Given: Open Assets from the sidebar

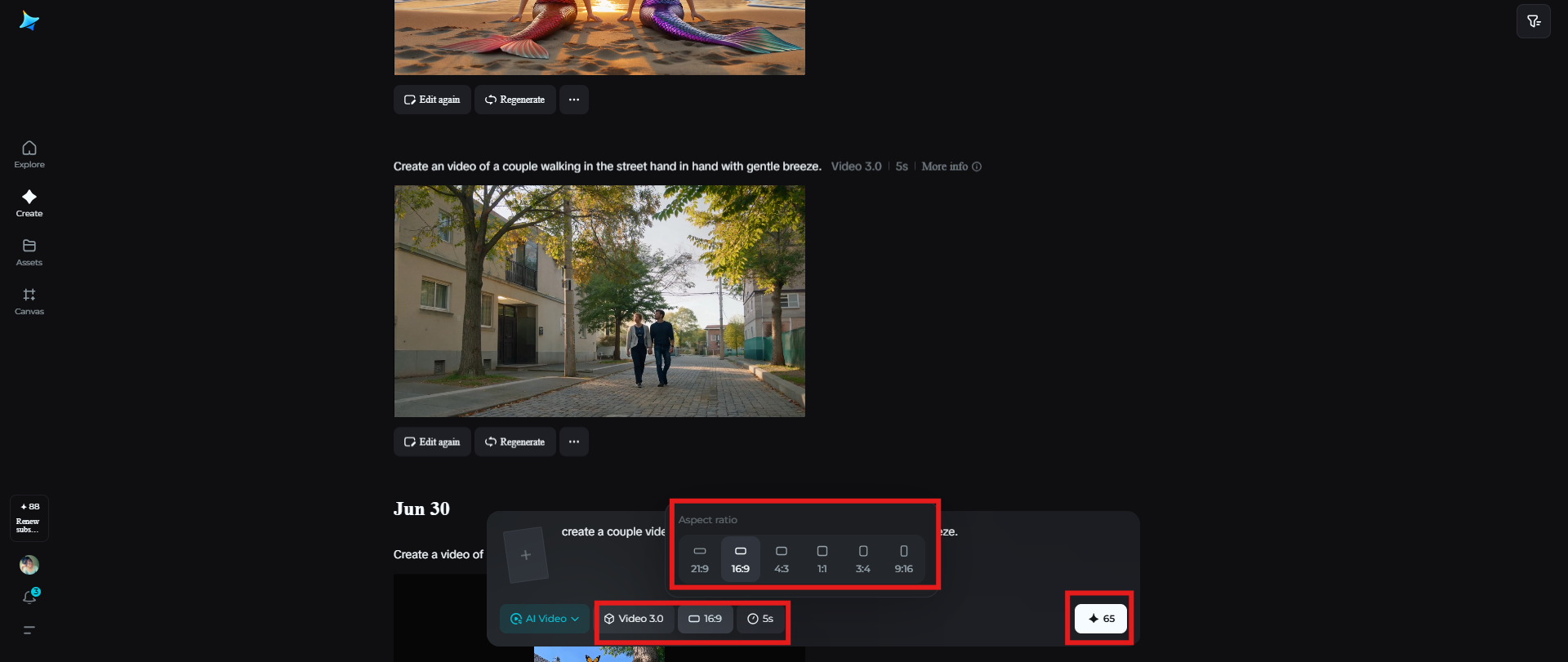Looking at the screenshot, I should (29, 252).
